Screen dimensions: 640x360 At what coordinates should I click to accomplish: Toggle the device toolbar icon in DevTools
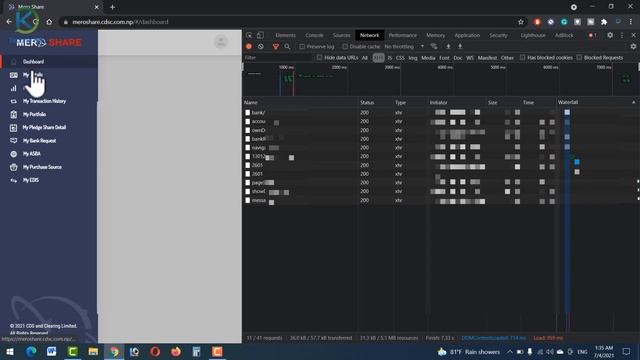click(260, 35)
